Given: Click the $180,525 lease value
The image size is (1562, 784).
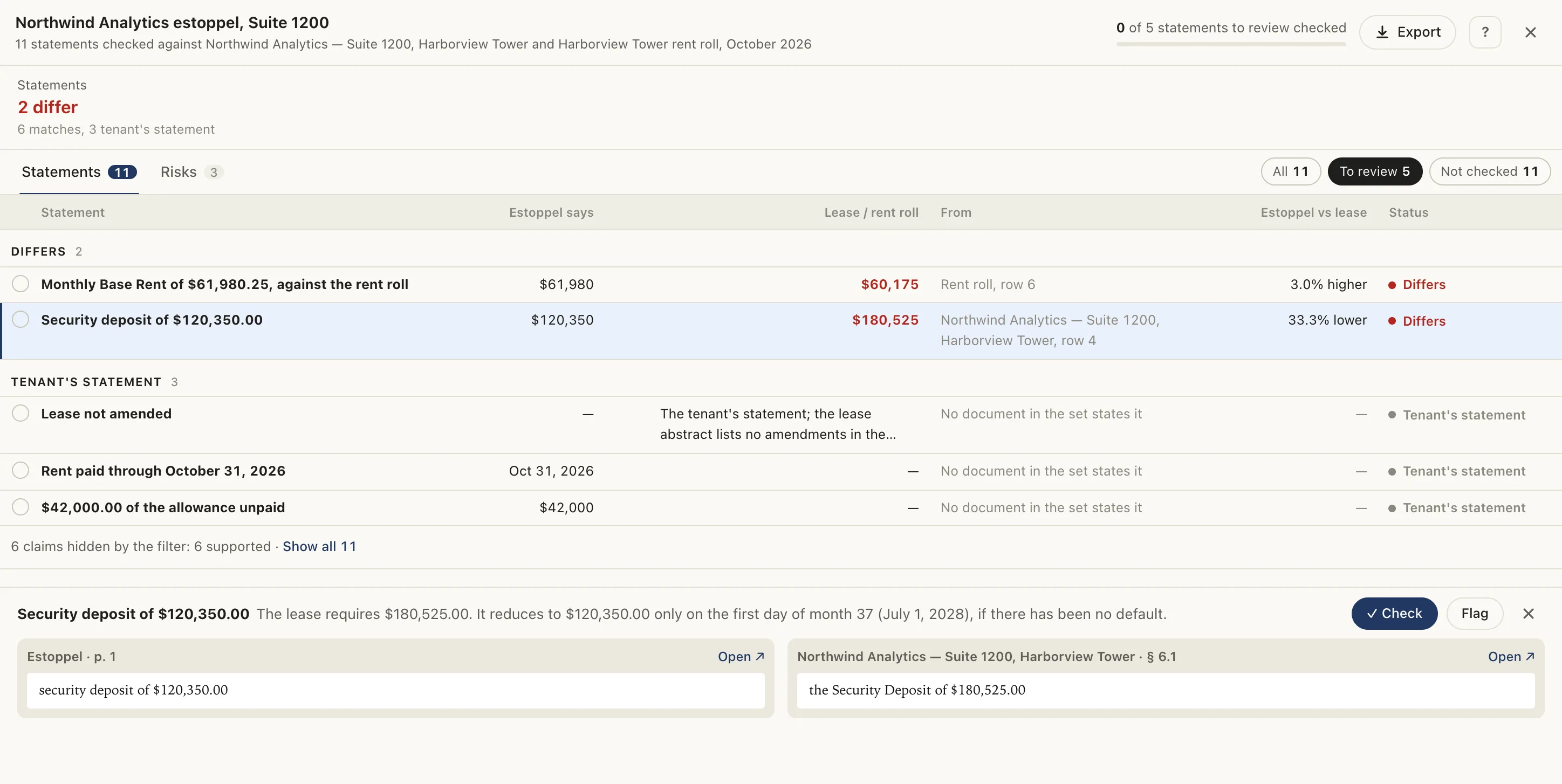Looking at the screenshot, I should click(x=885, y=320).
